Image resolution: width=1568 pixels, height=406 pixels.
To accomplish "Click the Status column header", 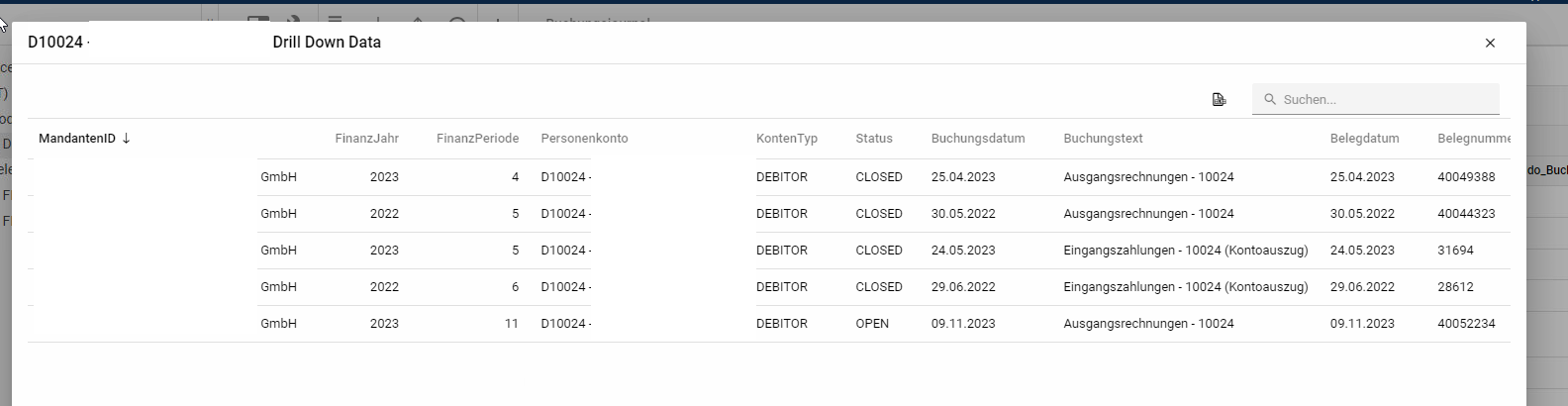I will [x=874, y=139].
